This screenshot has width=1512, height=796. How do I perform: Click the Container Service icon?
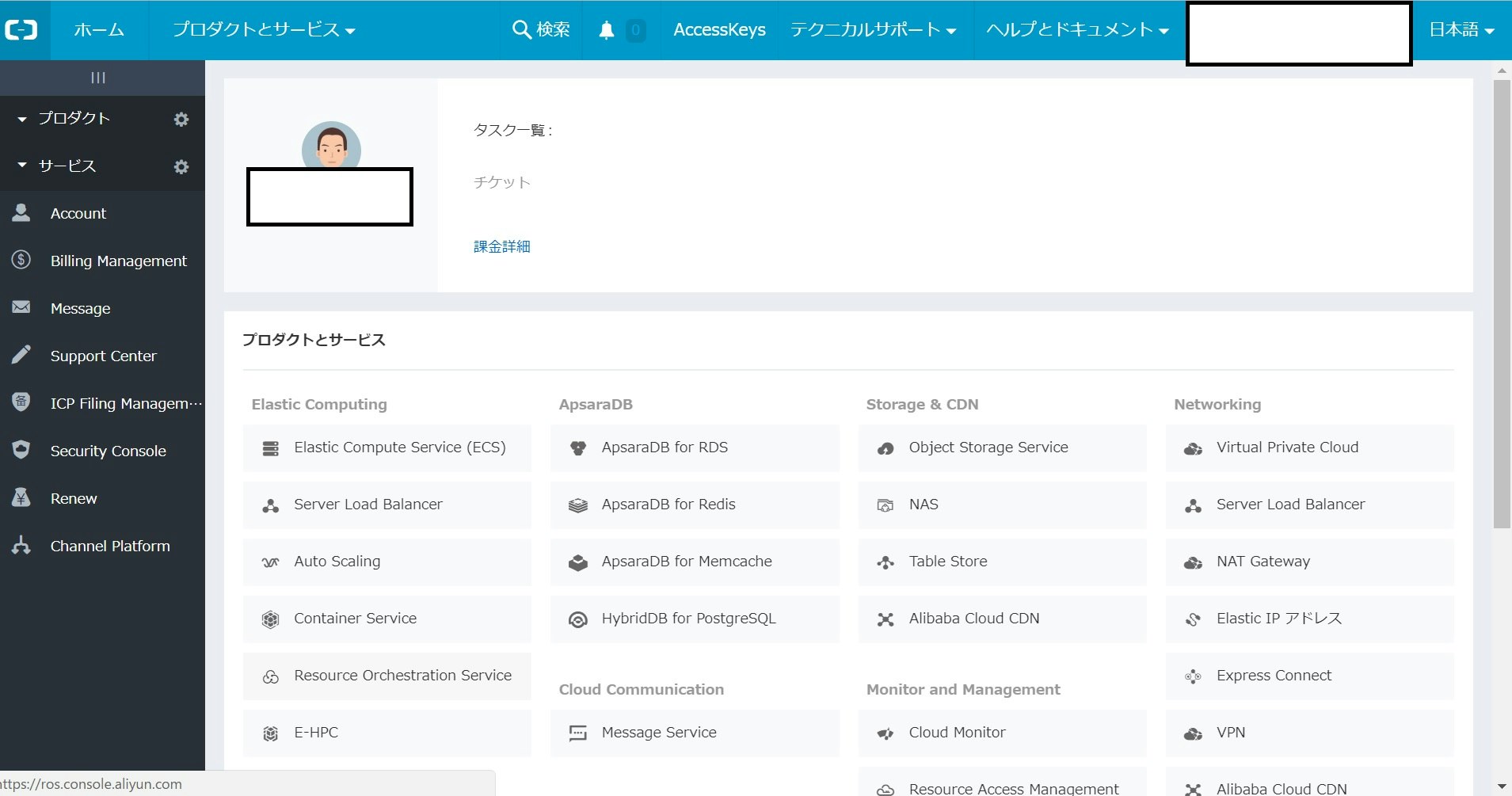271,619
